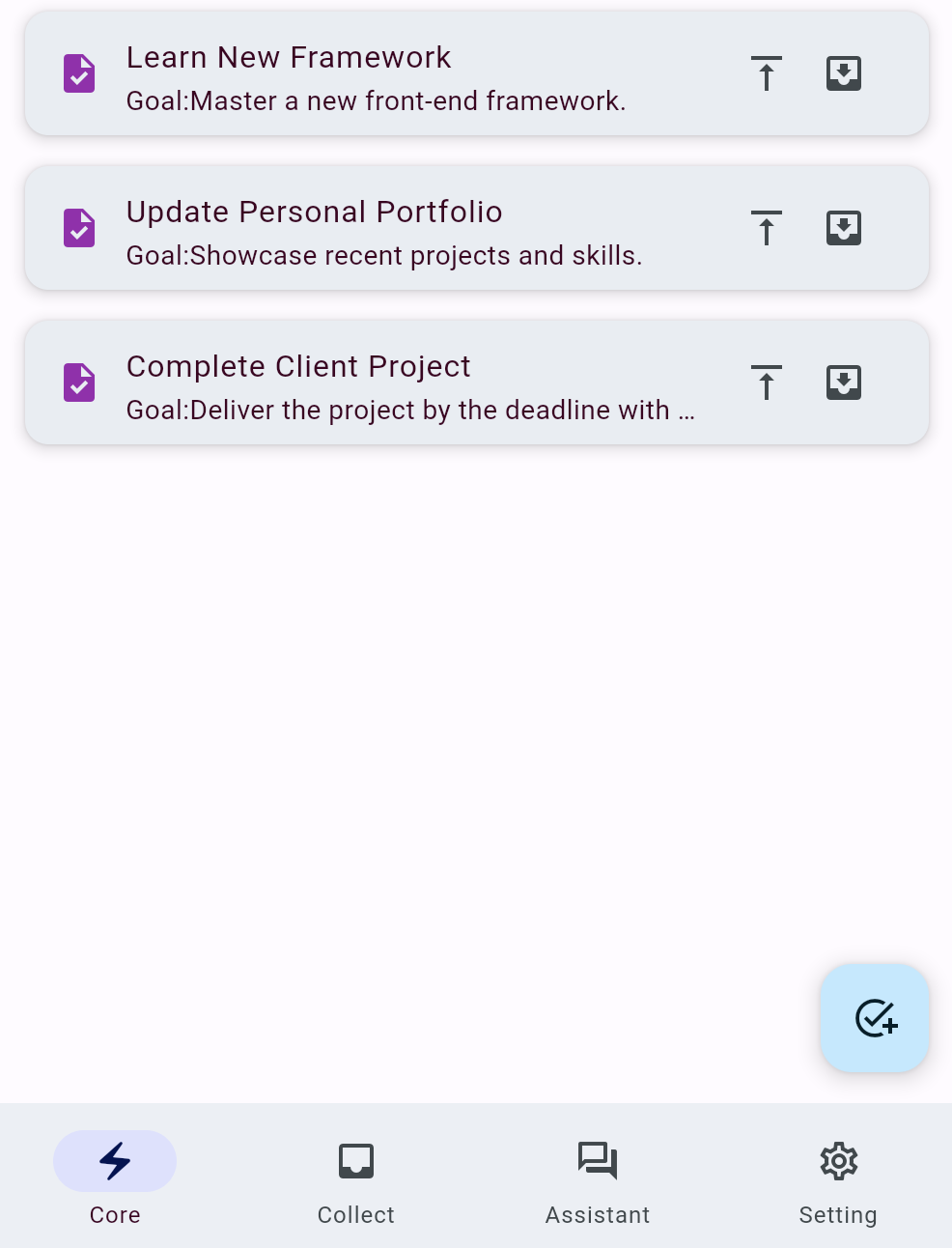Click purple task icon on Complete Client Project

click(x=79, y=383)
